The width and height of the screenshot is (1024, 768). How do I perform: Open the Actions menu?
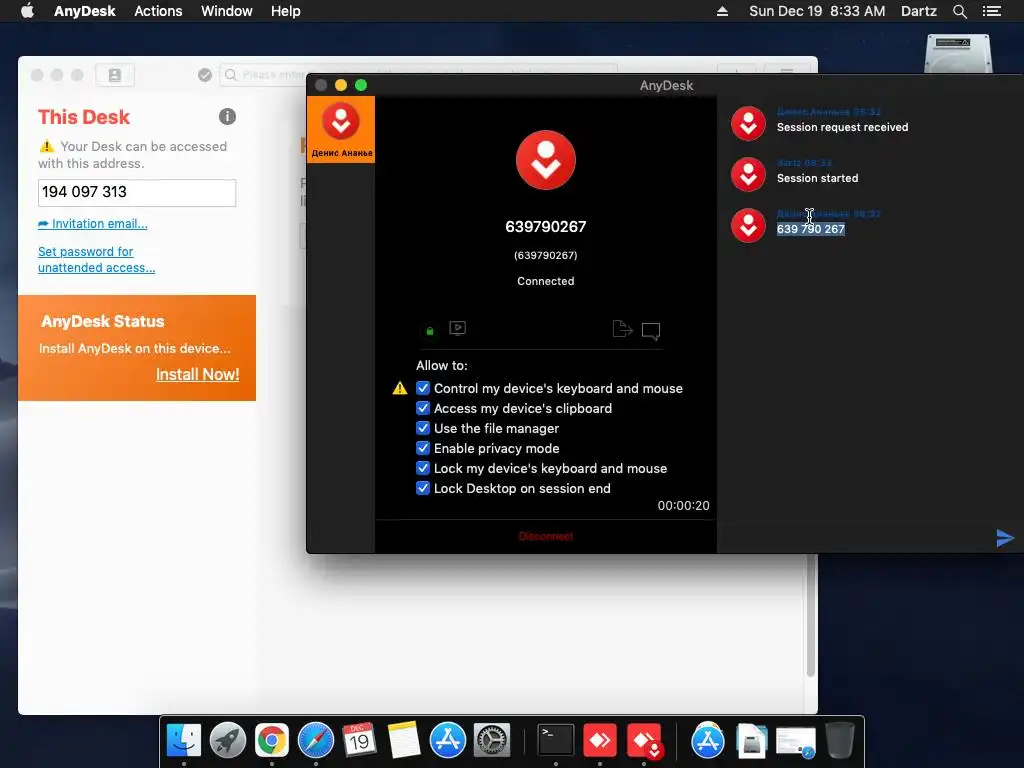click(x=158, y=11)
